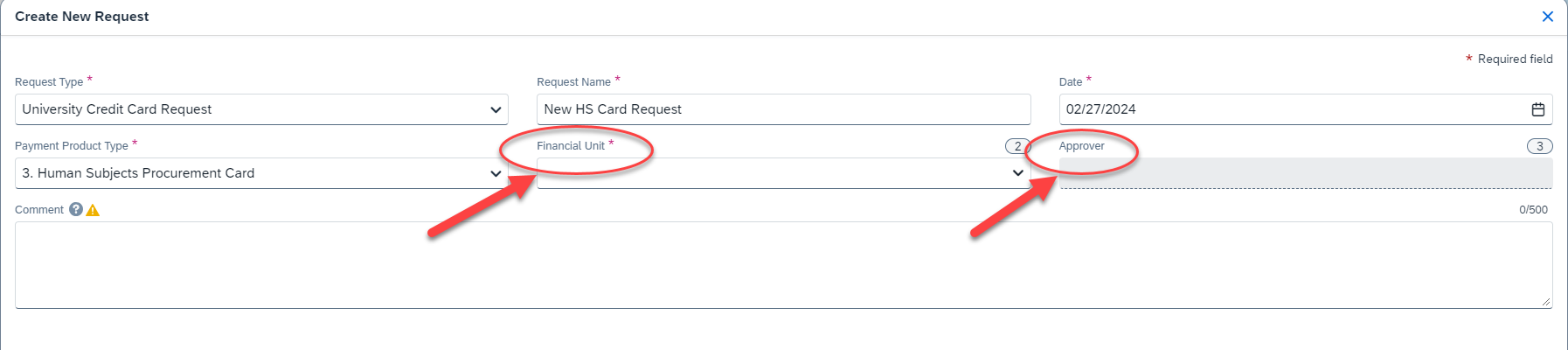Click the greyed-out Approver field

pos(1306,173)
